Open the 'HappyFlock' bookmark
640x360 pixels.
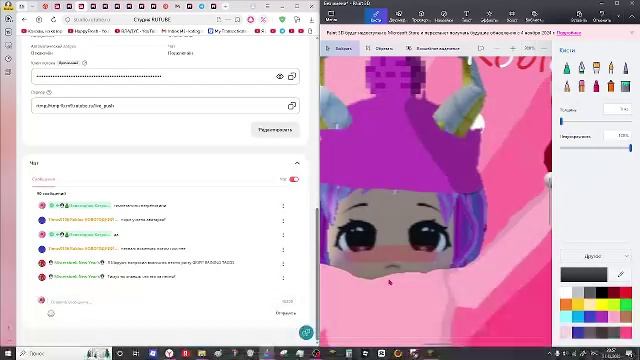(x=89, y=31)
